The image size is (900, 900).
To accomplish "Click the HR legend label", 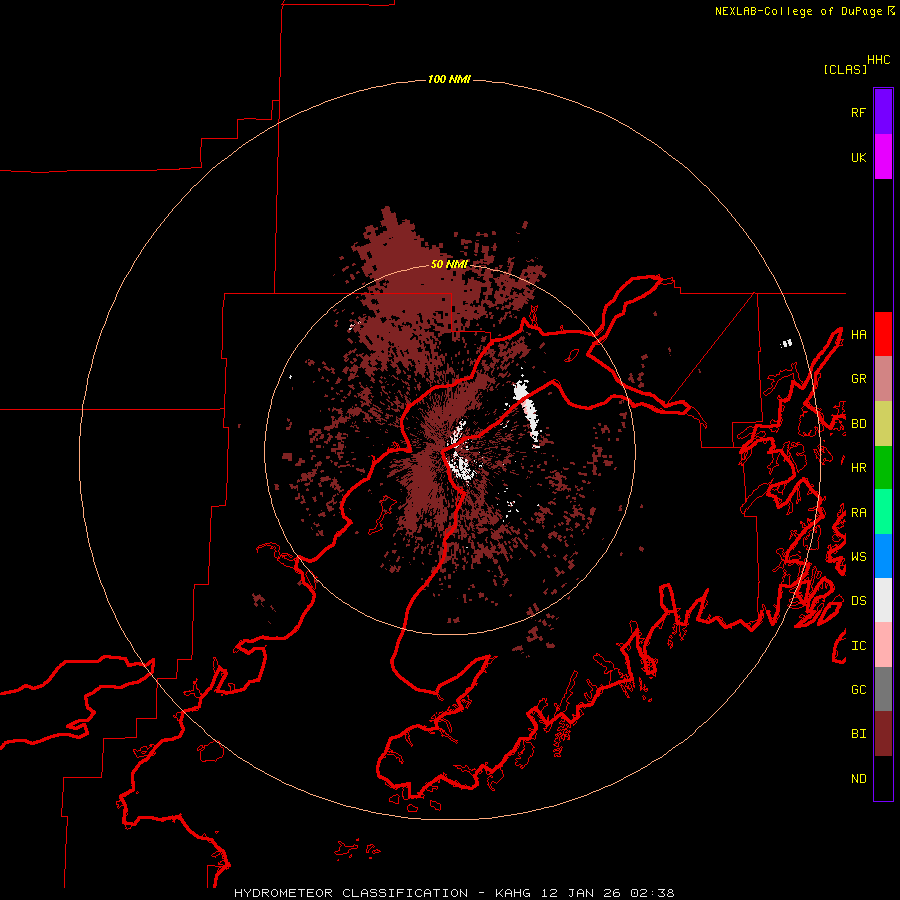I will 858,468.
